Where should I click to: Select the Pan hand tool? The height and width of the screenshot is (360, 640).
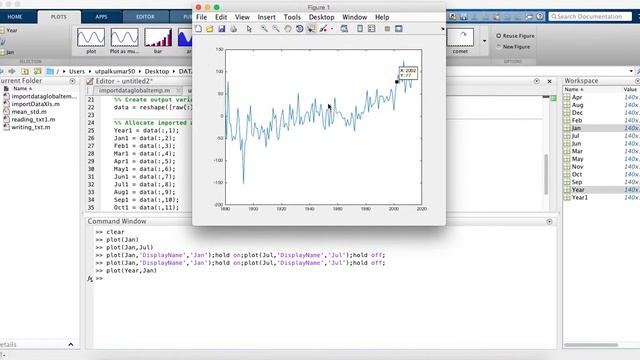pos(288,29)
